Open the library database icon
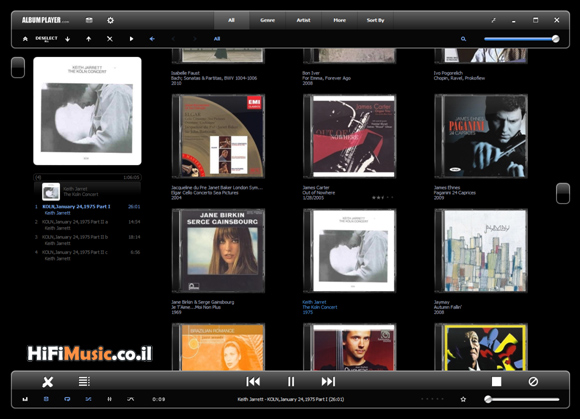Image resolution: width=580 pixels, height=419 pixels. 89,20
